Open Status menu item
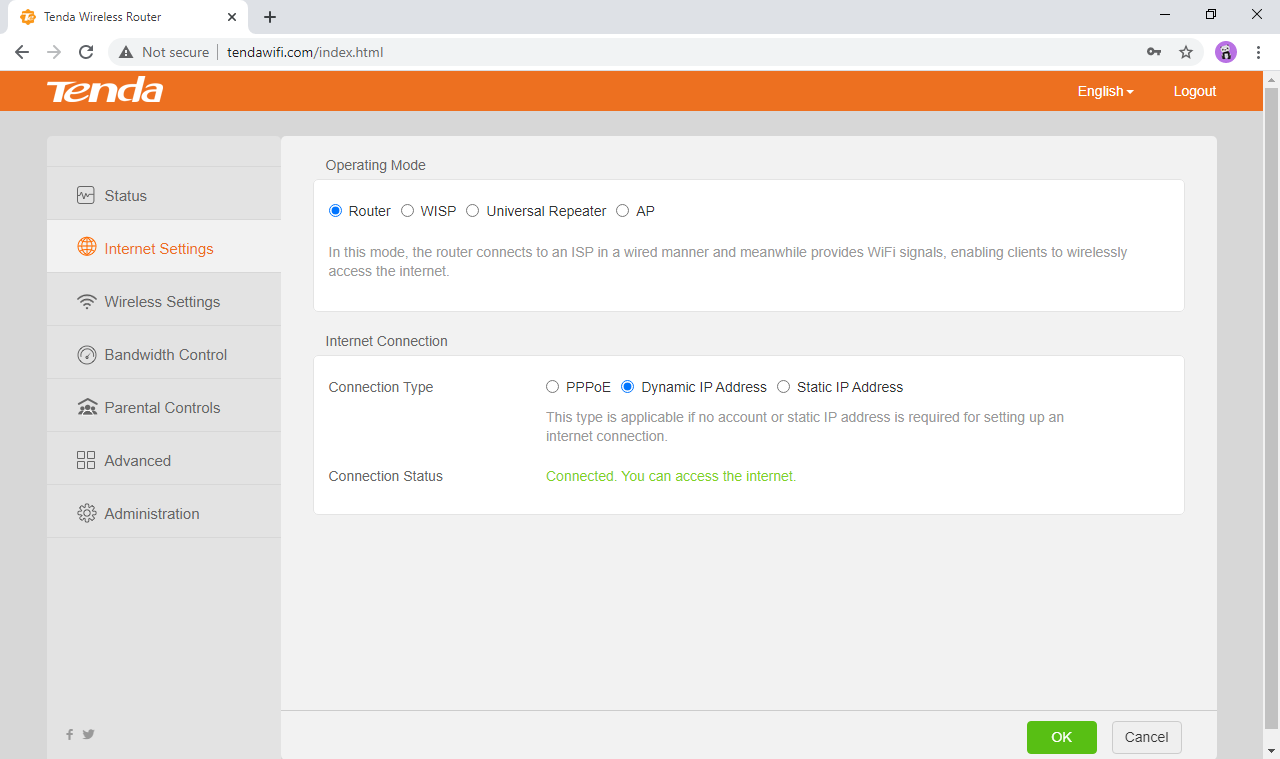This screenshot has height=759, width=1280. (x=164, y=196)
